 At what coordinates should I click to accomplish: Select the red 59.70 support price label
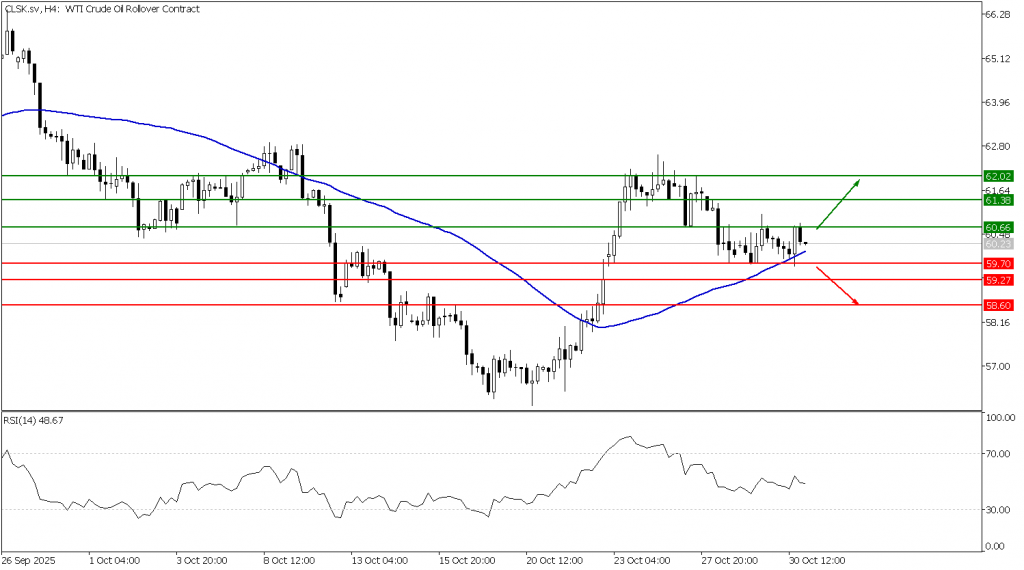tap(998, 264)
